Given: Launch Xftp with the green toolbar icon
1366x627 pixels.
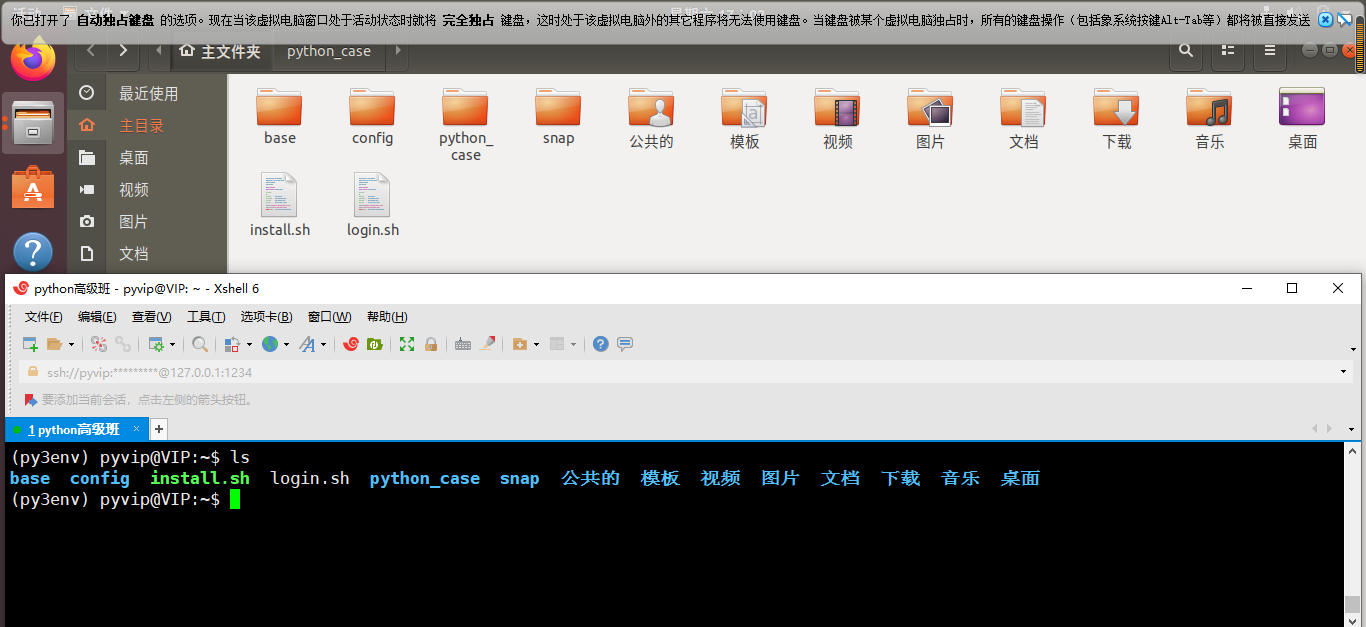Looking at the screenshot, I should coord(375,344).
